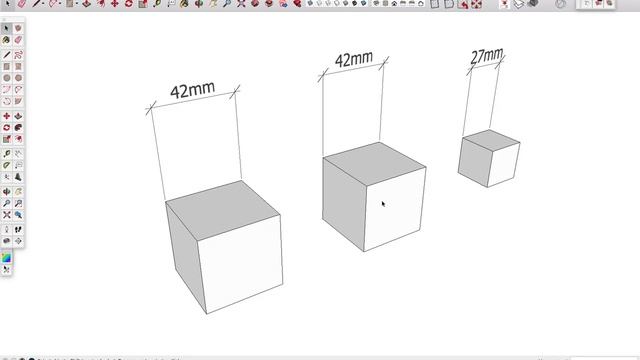The height and width of the screenshot is (360, 640).
Task: Choose the Freehand tool in left palette
Action: click(18, 55)
